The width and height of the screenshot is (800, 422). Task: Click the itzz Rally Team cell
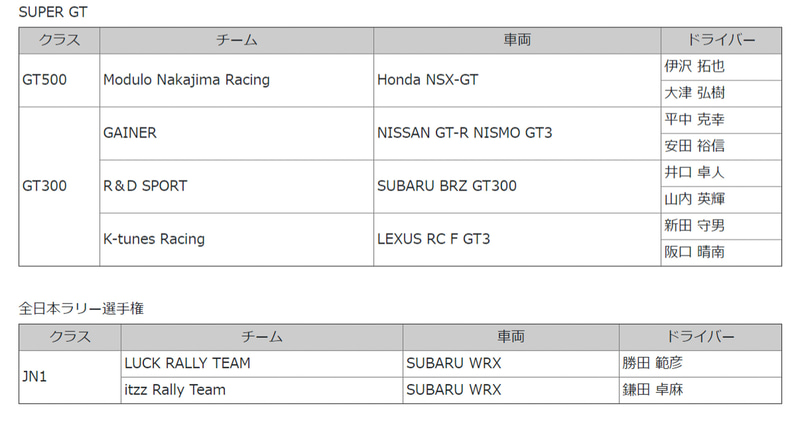pyautogui.click(x=174, y=390)
